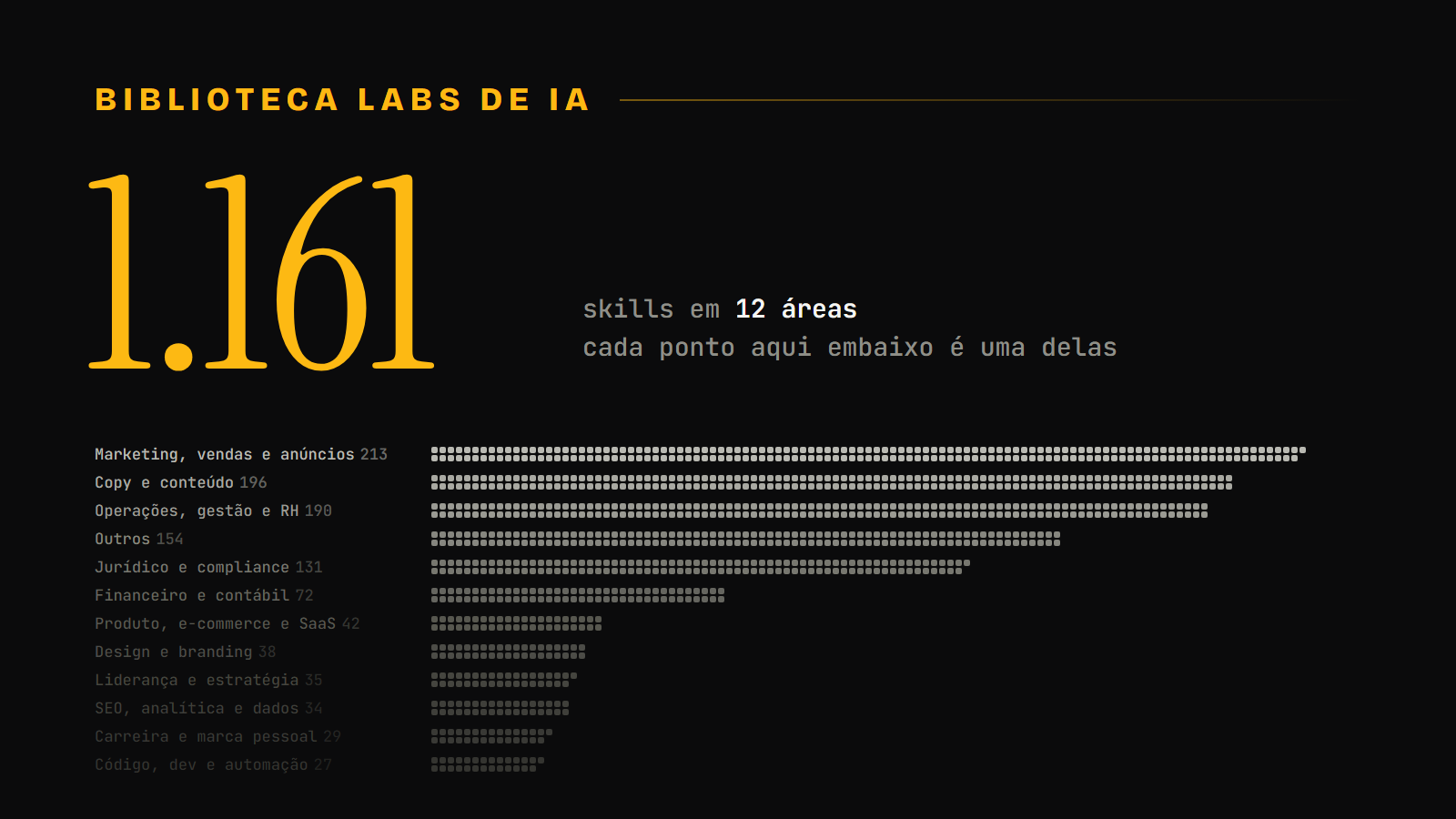Click the dot bar for Jurídico e compliance
Screen dimensions: 1456x819
tap(701, 567)
